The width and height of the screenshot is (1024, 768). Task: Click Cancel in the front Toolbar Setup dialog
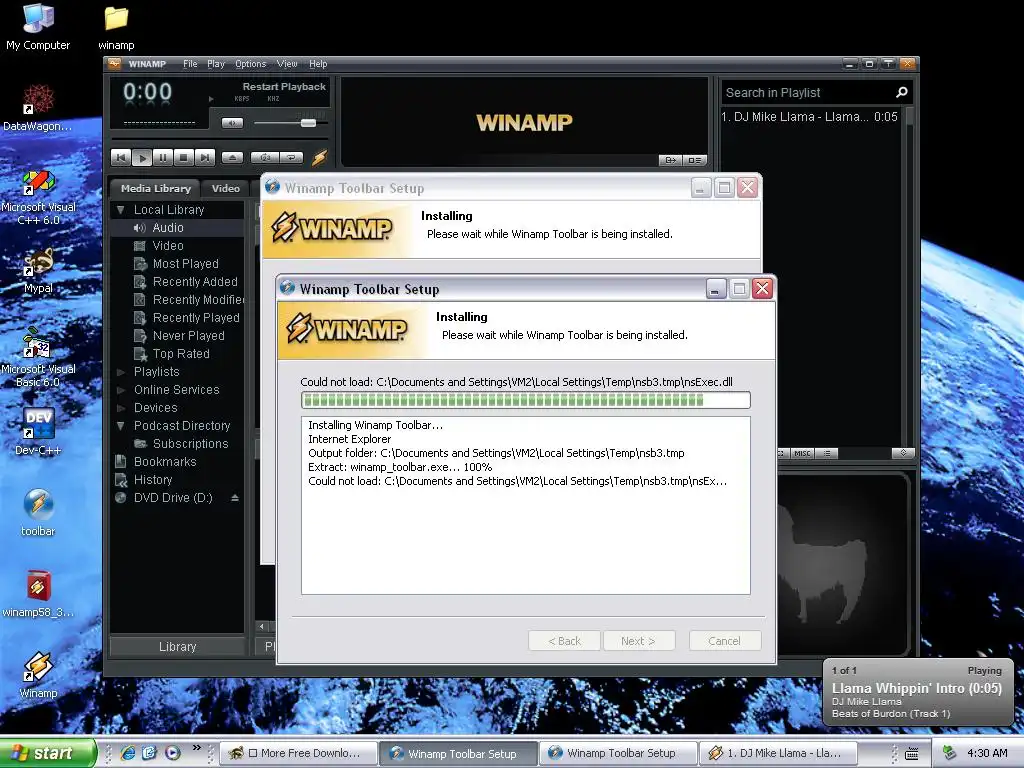pyautogui.click(x=724, y=641)
